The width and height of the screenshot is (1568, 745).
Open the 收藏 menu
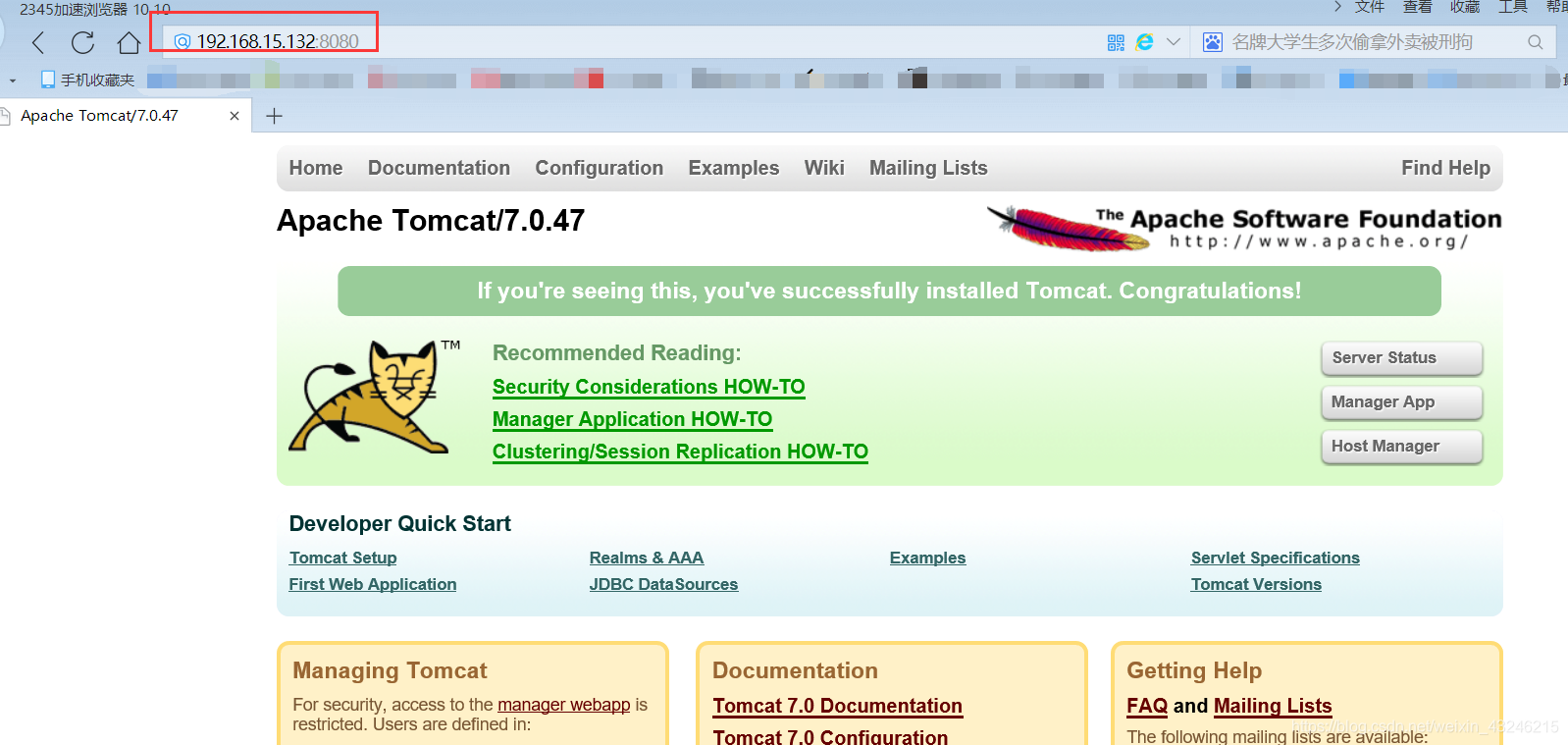click(x=1465, y=8)
